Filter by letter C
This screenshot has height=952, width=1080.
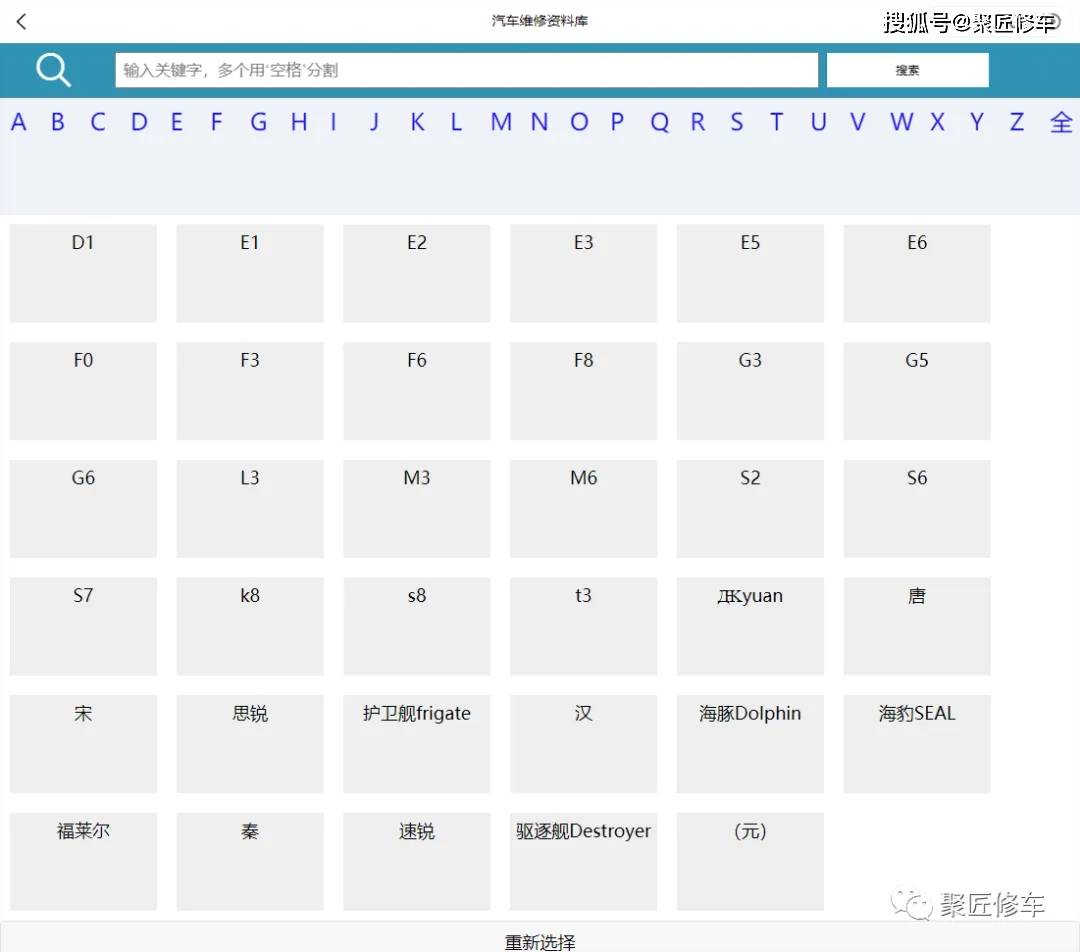(x=98, y=122)
